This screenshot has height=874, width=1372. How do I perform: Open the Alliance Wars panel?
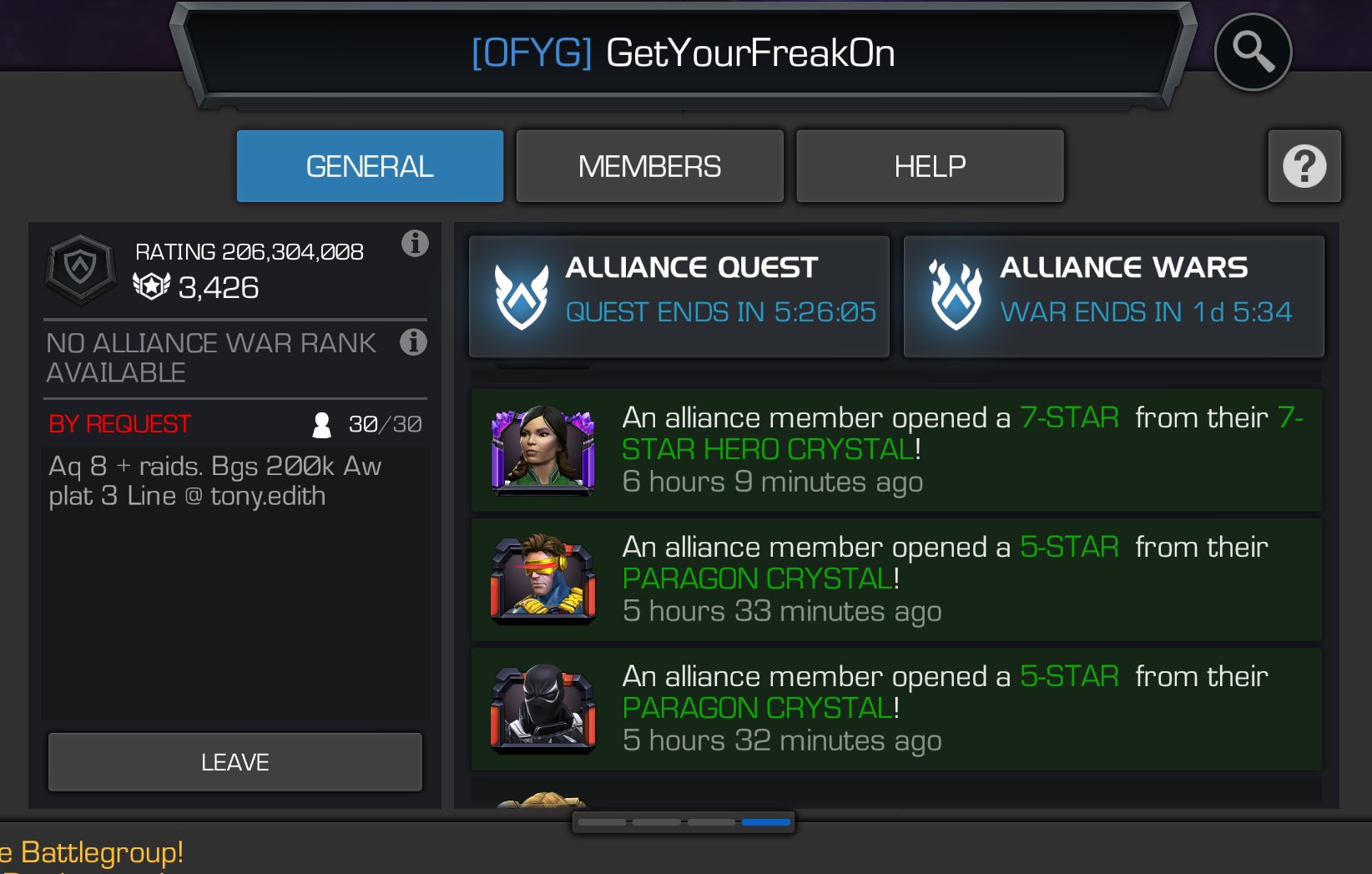tap(1114, 296)
